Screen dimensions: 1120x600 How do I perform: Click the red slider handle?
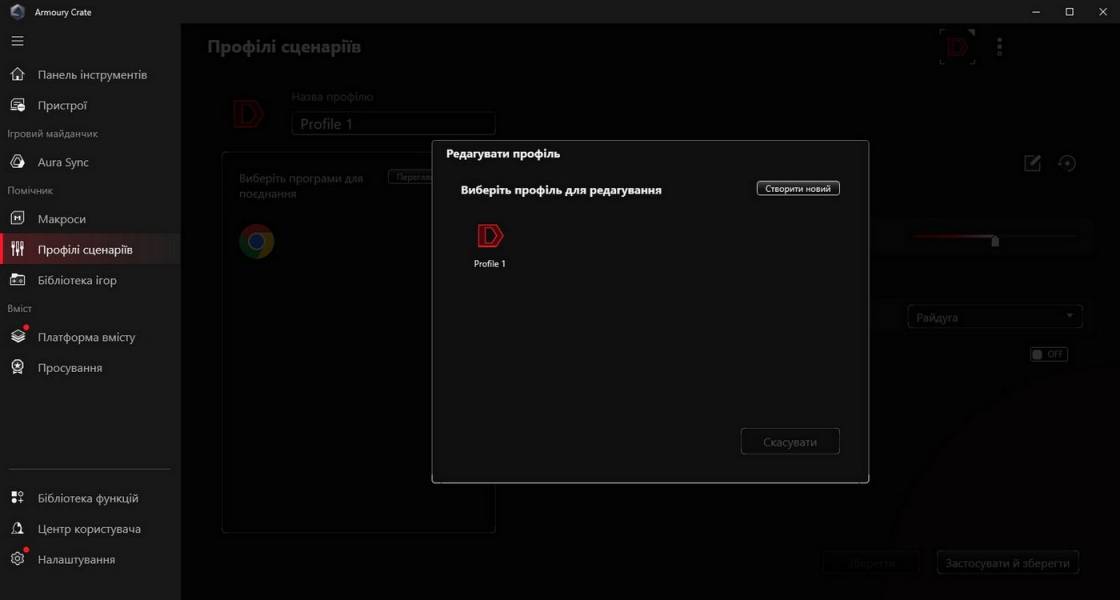point(995,241)
